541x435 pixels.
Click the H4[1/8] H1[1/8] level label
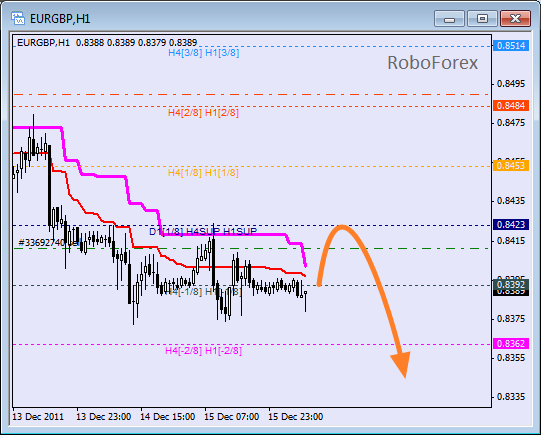tap(203, 173)
